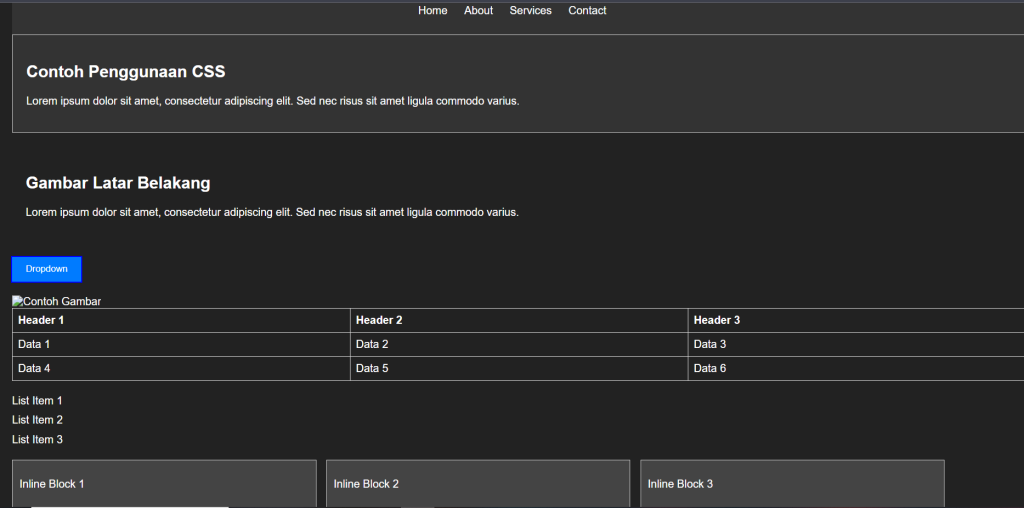Viewport: 1024px width, 508px height.
Task: Select List Item 2 in the list
Action: pyautogui.click(x=37, y=420)
